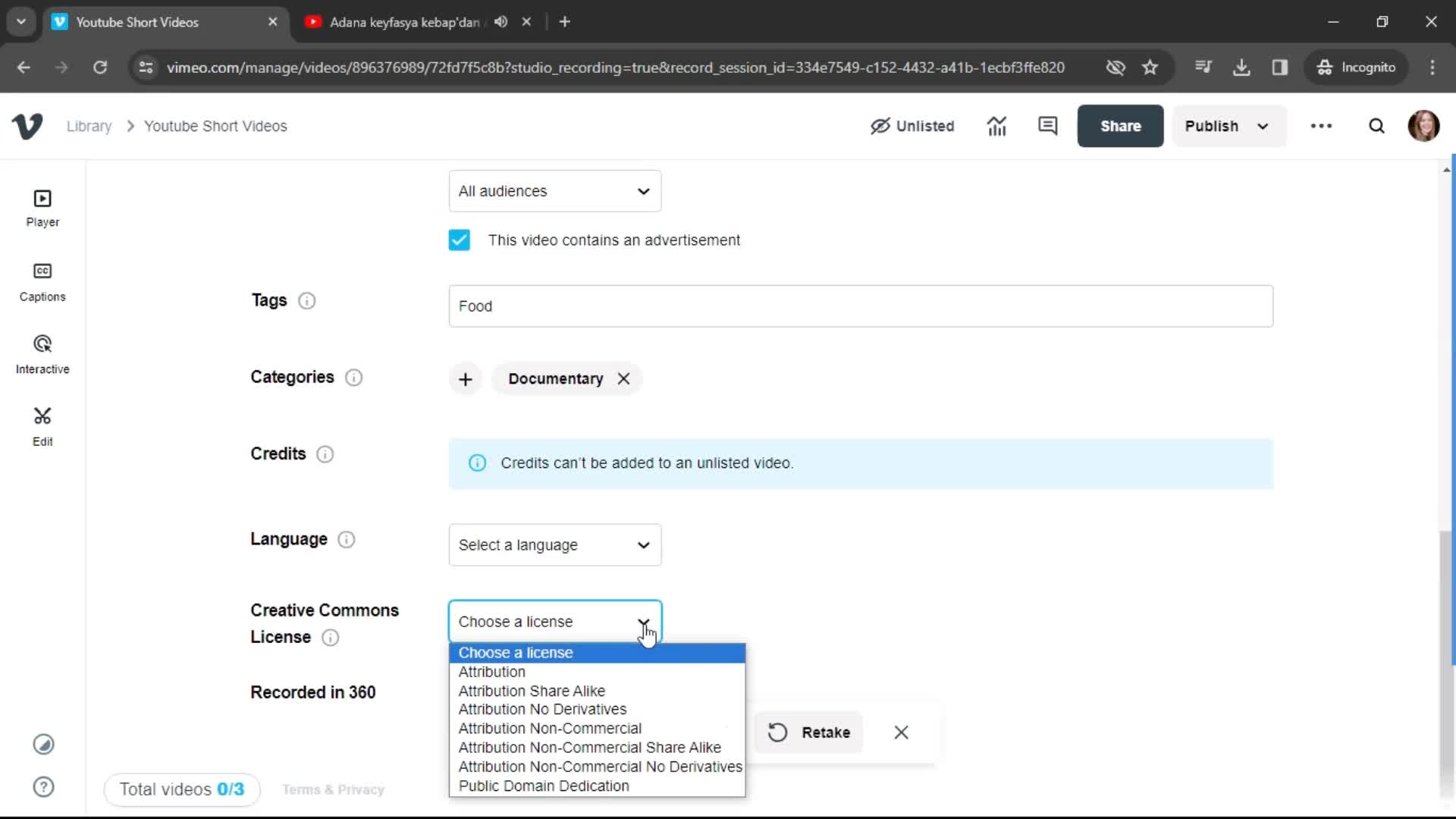Open the Player settings panel
This screenshot has height=819, width=1456.
(42, 207)
